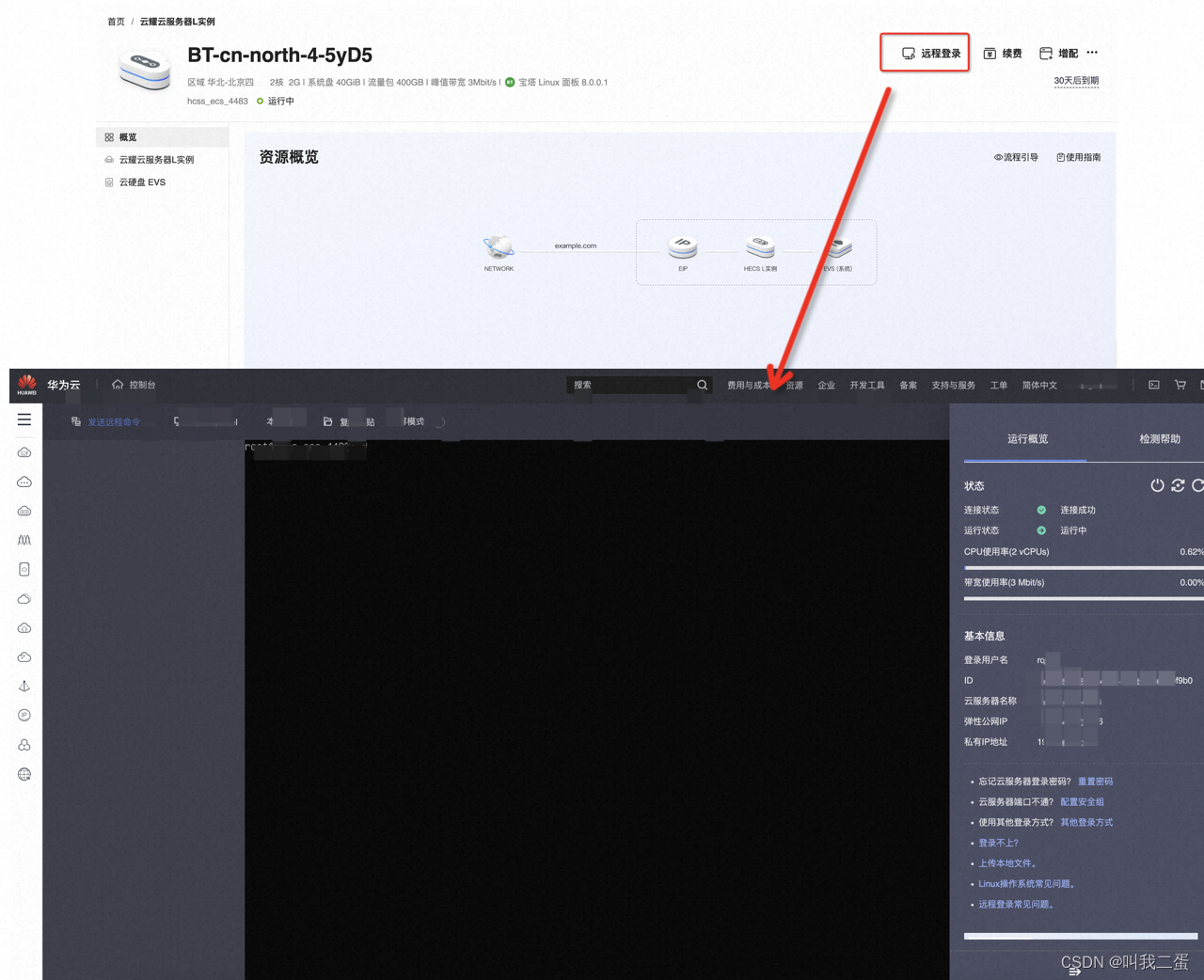Click the wave-shaped icon in left rail
This screenshot has height=980, width=1204.
click(24, 540)
